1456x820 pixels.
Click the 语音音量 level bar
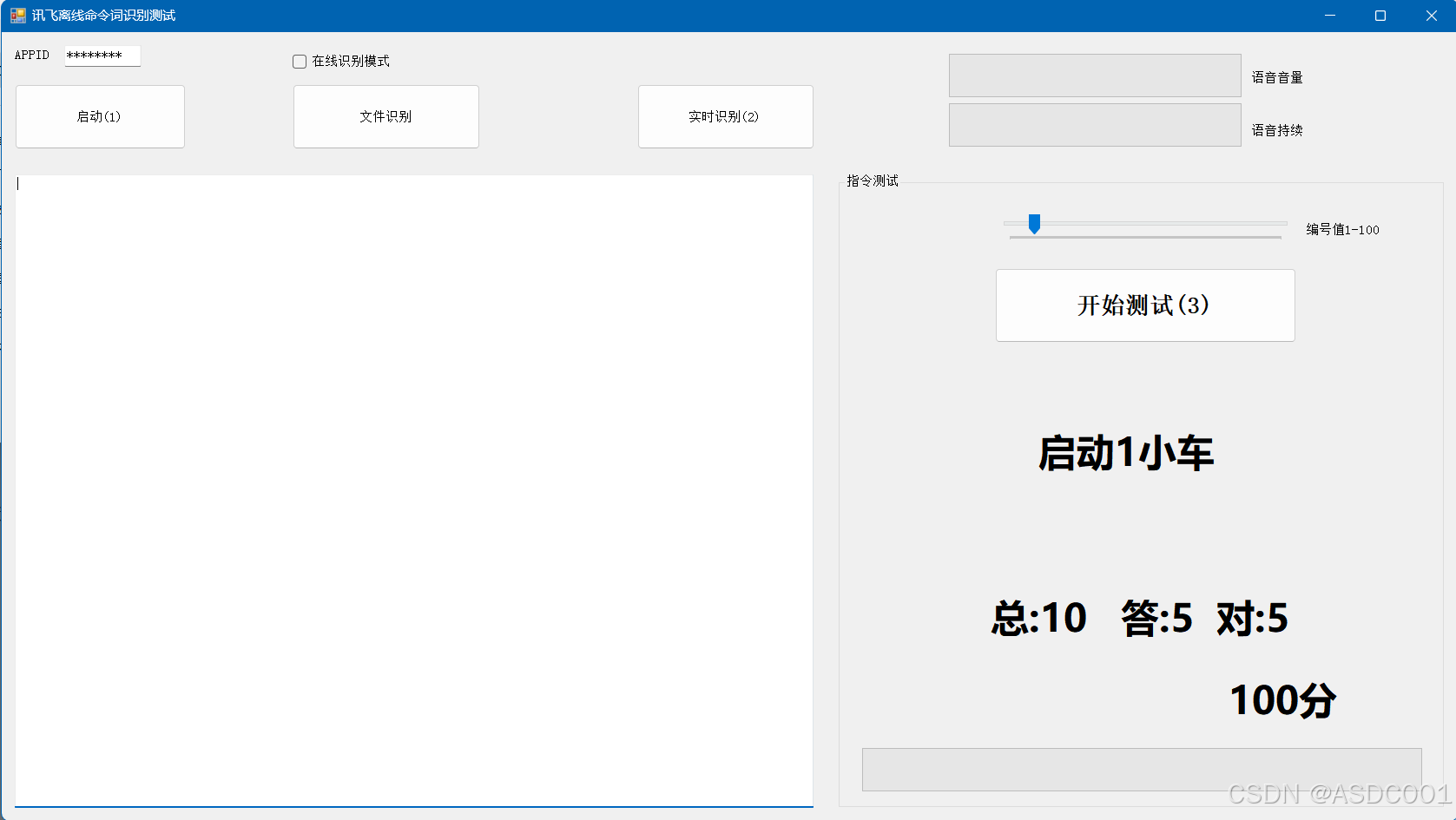click(x=1095, y=75)
